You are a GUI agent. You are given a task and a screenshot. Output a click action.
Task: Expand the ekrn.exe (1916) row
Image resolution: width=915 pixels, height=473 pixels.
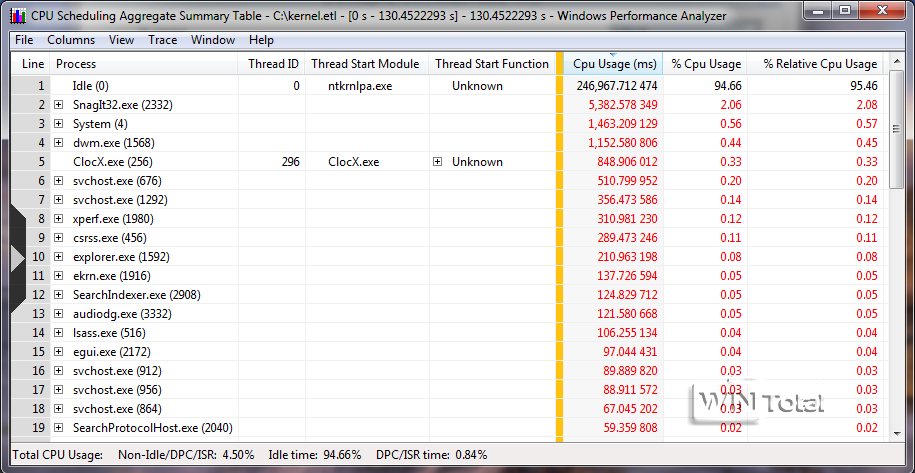[x=58, y=276]
